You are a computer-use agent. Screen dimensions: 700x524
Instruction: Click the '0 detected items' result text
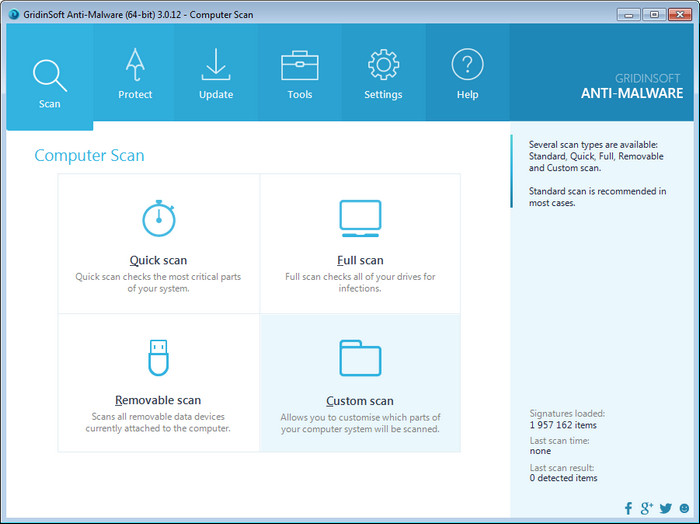(x=563, y=478)
